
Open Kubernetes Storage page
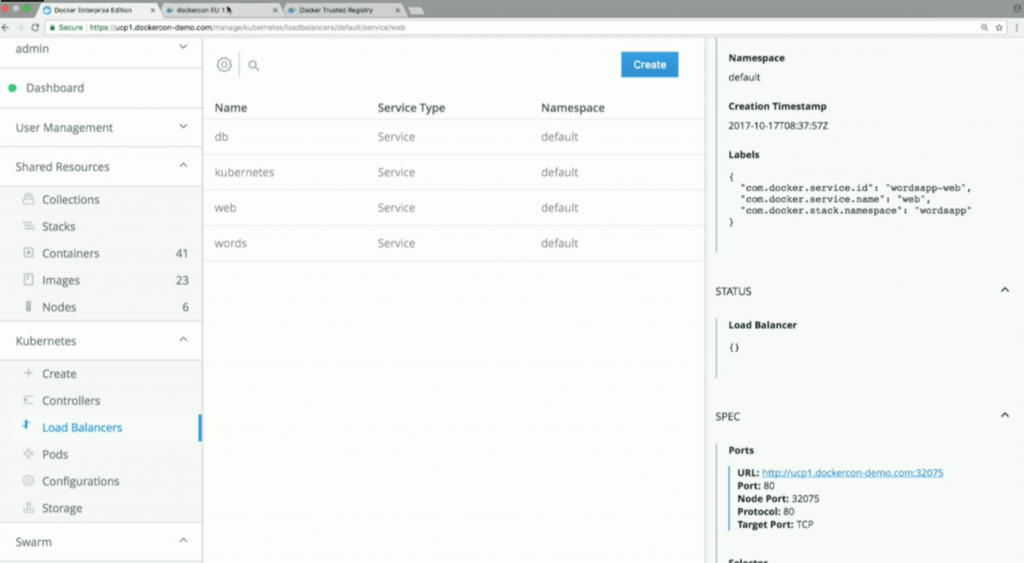(62, 507)
